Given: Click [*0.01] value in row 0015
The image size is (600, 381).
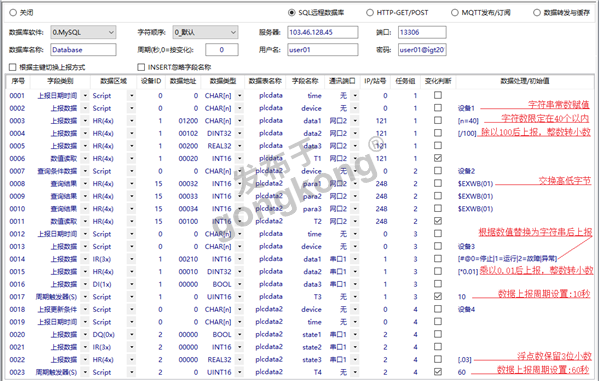Looking at the screenshot, I should 468,272.
